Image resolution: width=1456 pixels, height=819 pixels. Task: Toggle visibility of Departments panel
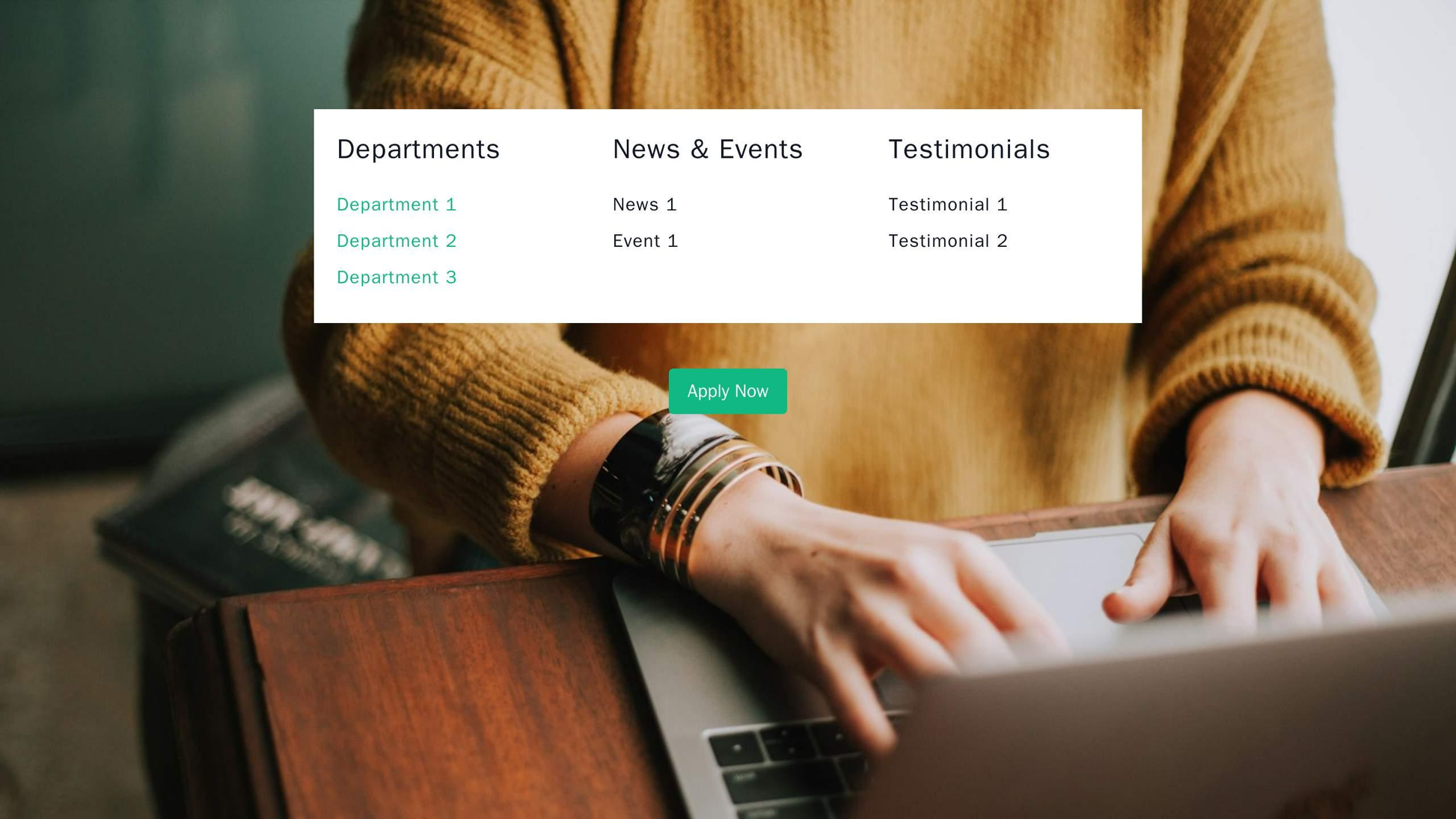(418, 149)
